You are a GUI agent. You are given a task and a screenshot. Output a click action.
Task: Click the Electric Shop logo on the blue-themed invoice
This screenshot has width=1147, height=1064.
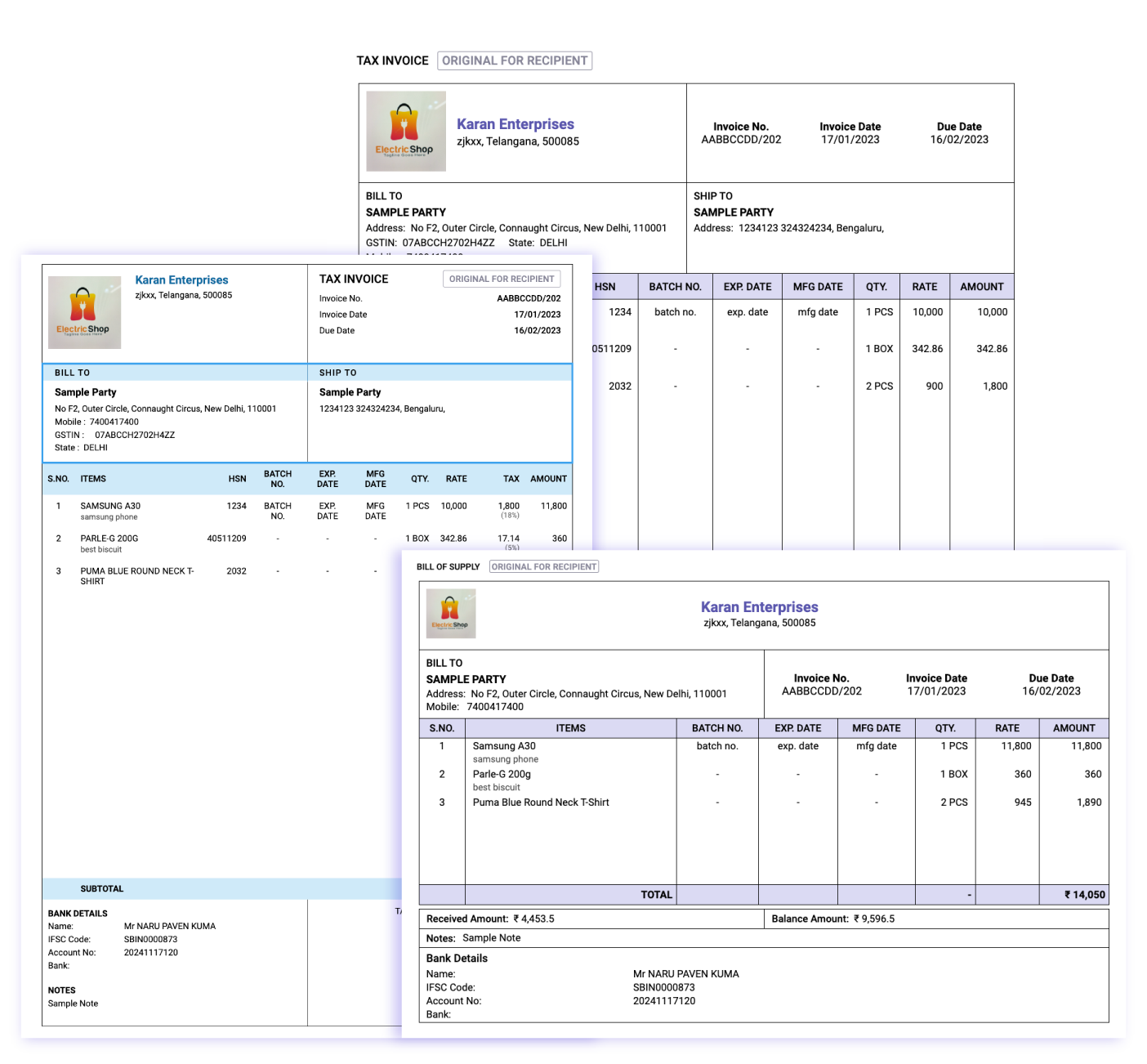pos(85,313)
